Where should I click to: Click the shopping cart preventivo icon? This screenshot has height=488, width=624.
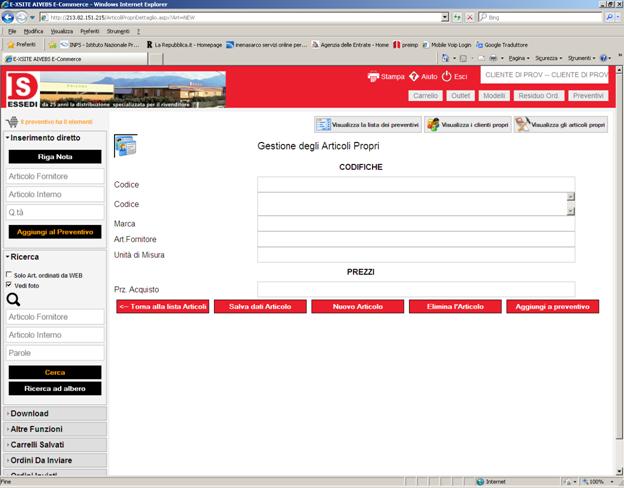coord(11,121)
